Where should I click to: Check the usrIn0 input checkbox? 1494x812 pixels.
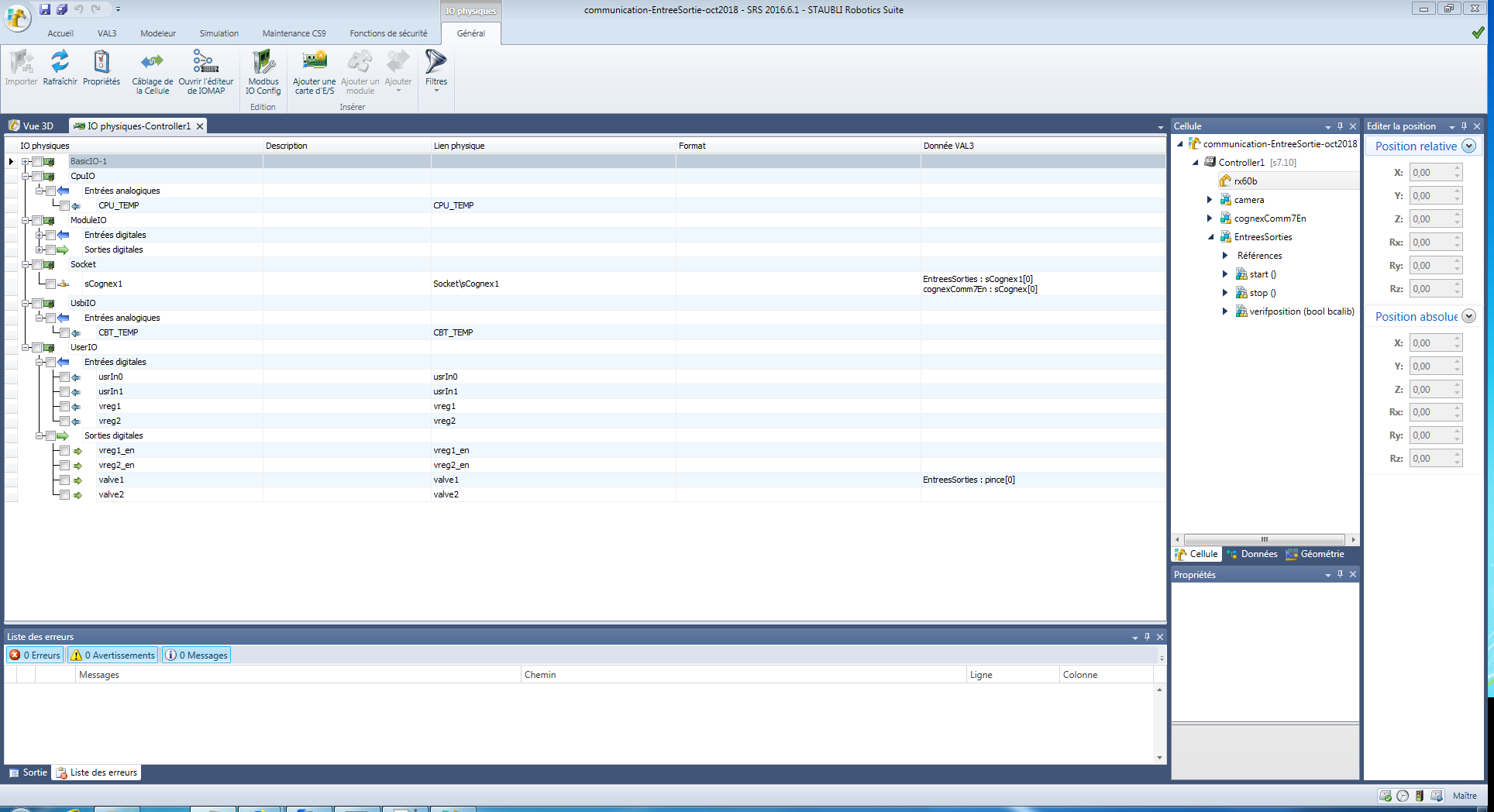click(65, 377)
